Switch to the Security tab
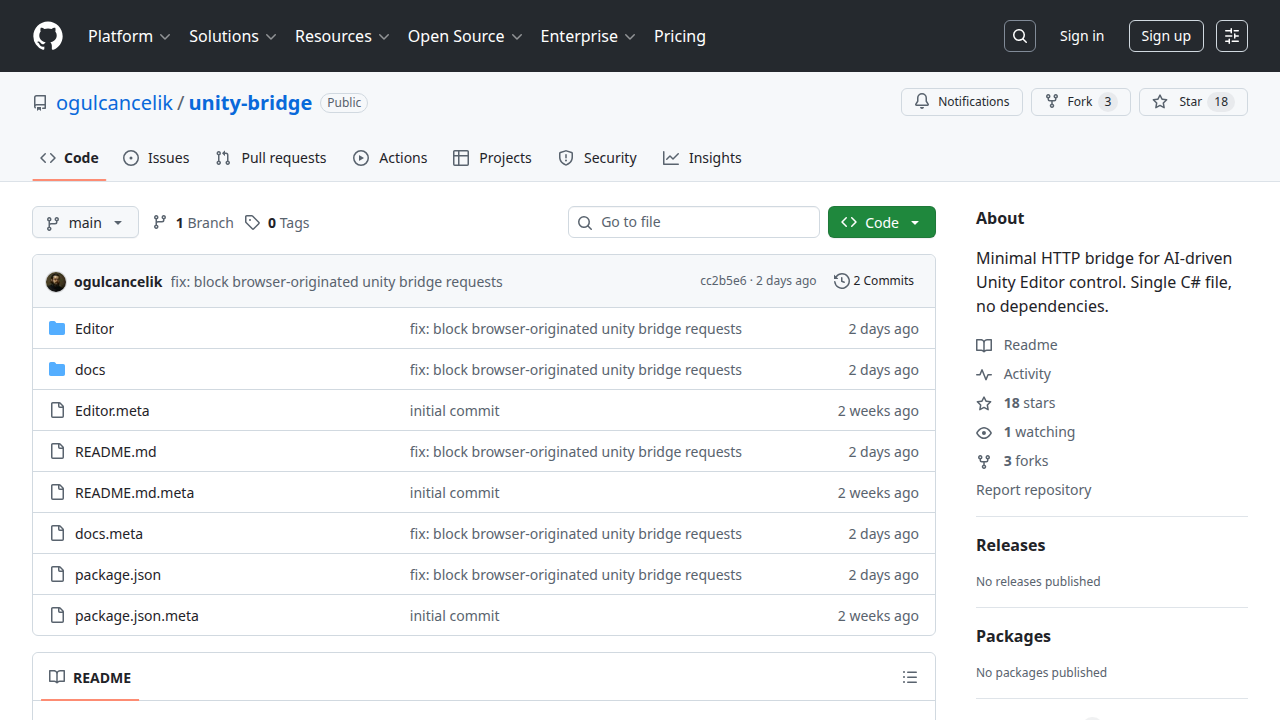1280x720 pixels. (597, 158)
